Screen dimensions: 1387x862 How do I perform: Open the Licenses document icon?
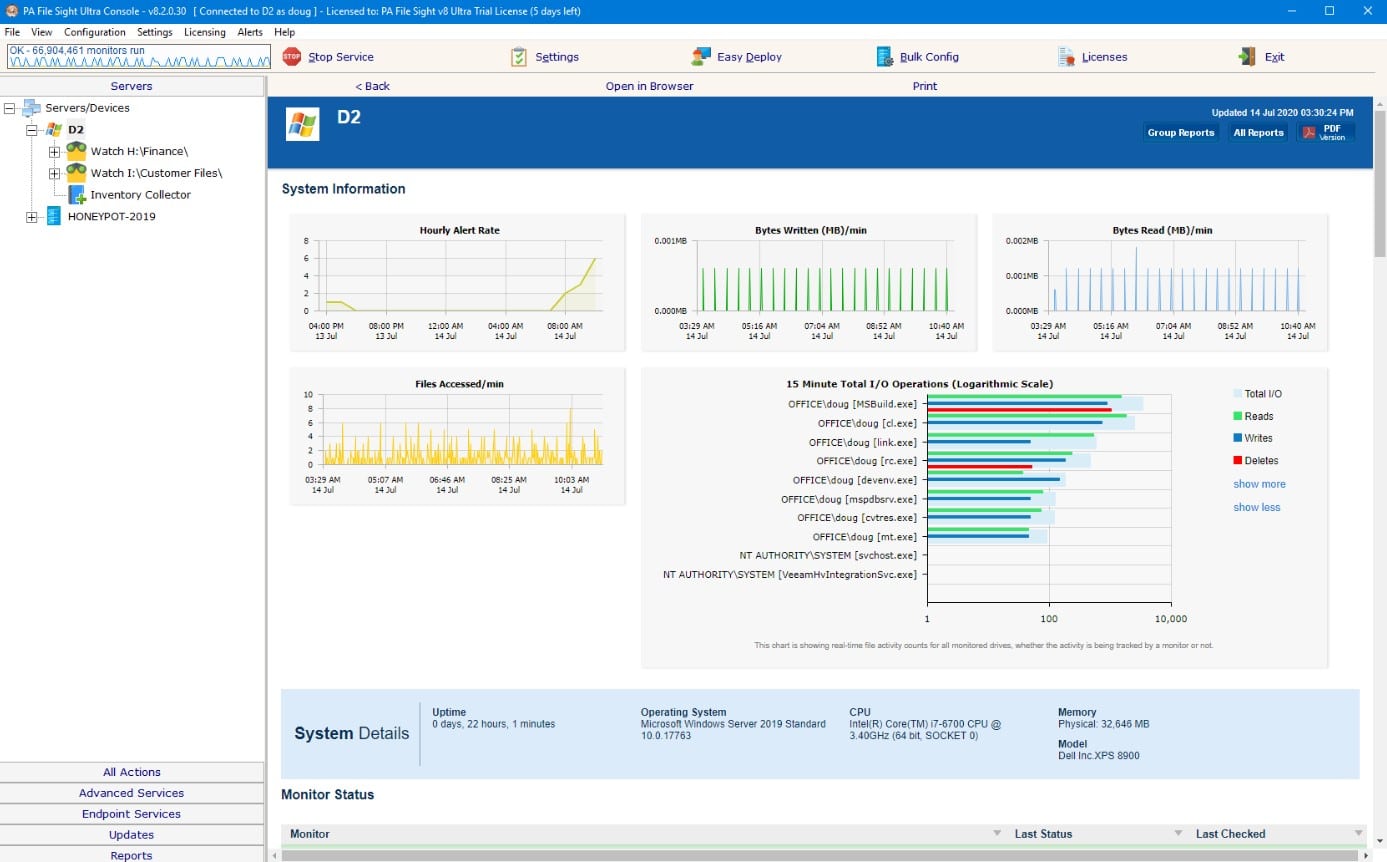tap(1067, 57)
